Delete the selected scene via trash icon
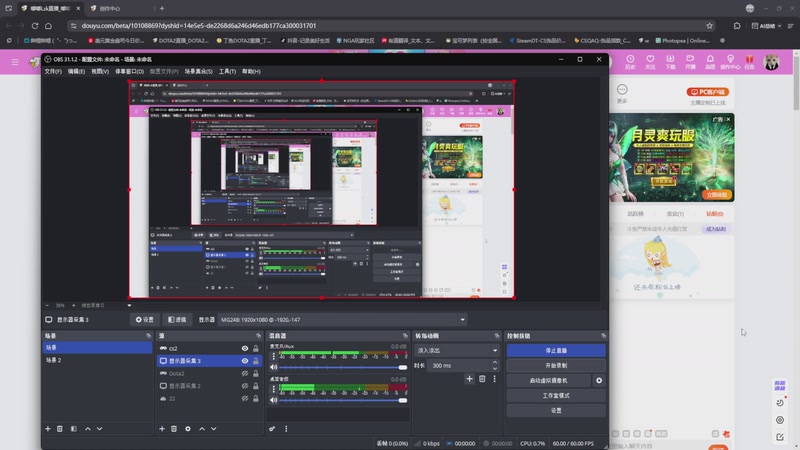Image resolution: width=800 pixels, height=450 pixels. (60, 429)
